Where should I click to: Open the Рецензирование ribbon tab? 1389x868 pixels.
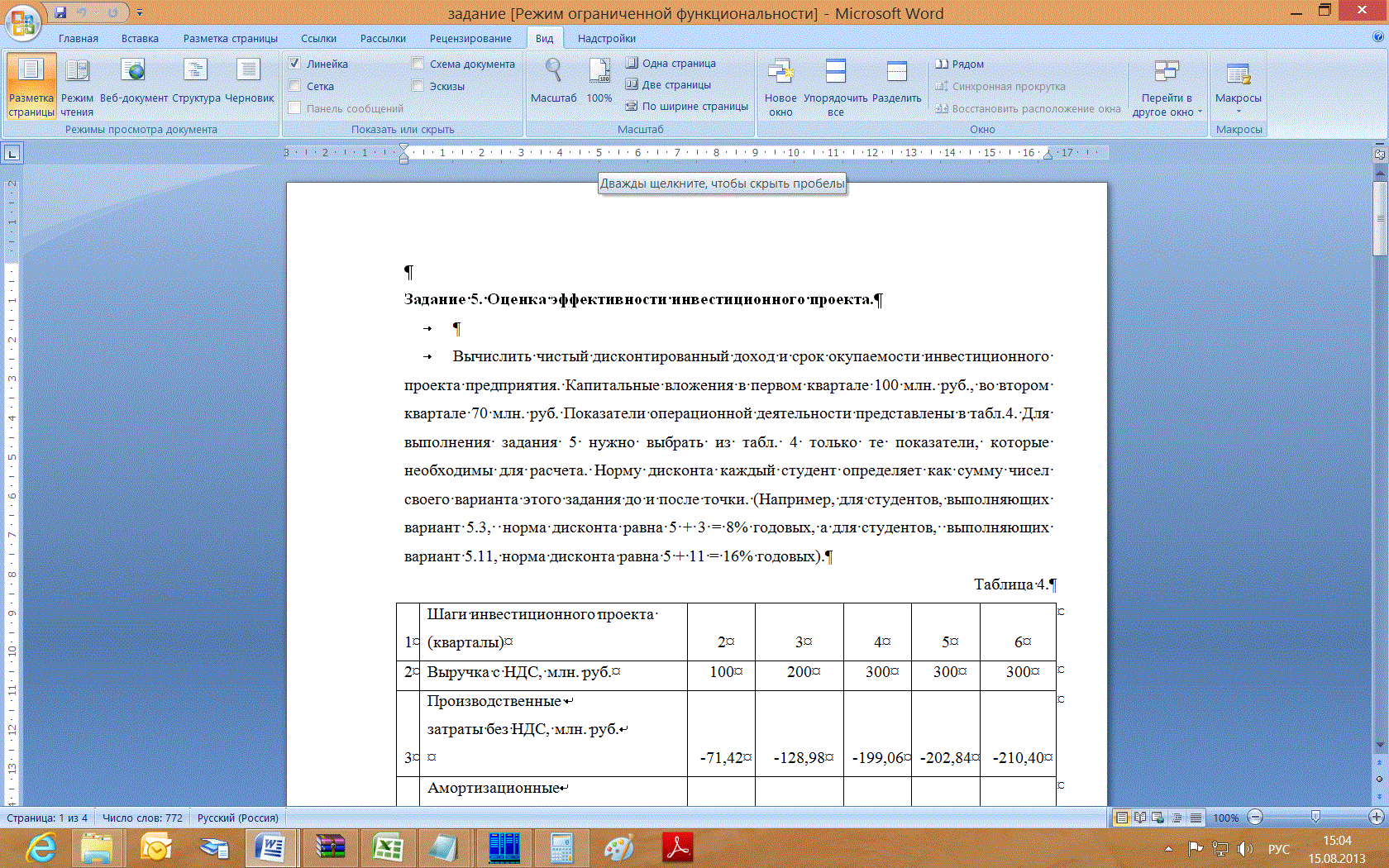tap(470, 39)
